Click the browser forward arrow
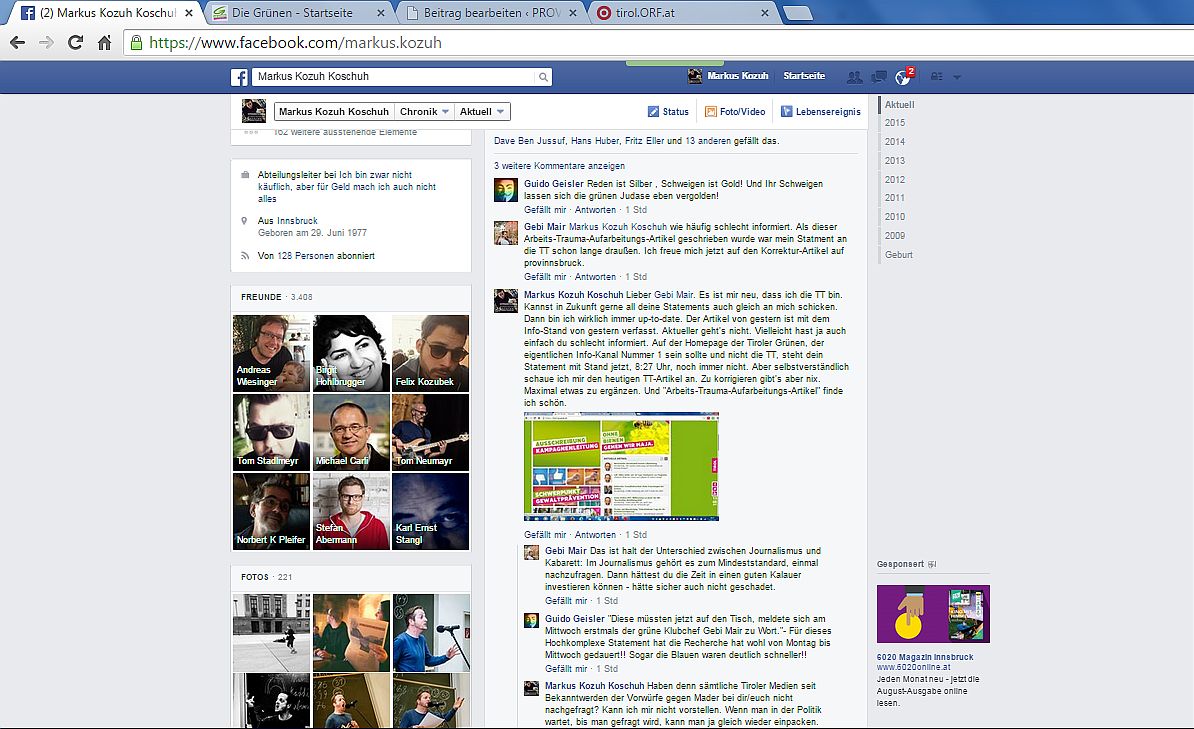The width and height of the screenshot is (1194, 729). [46, 43]
